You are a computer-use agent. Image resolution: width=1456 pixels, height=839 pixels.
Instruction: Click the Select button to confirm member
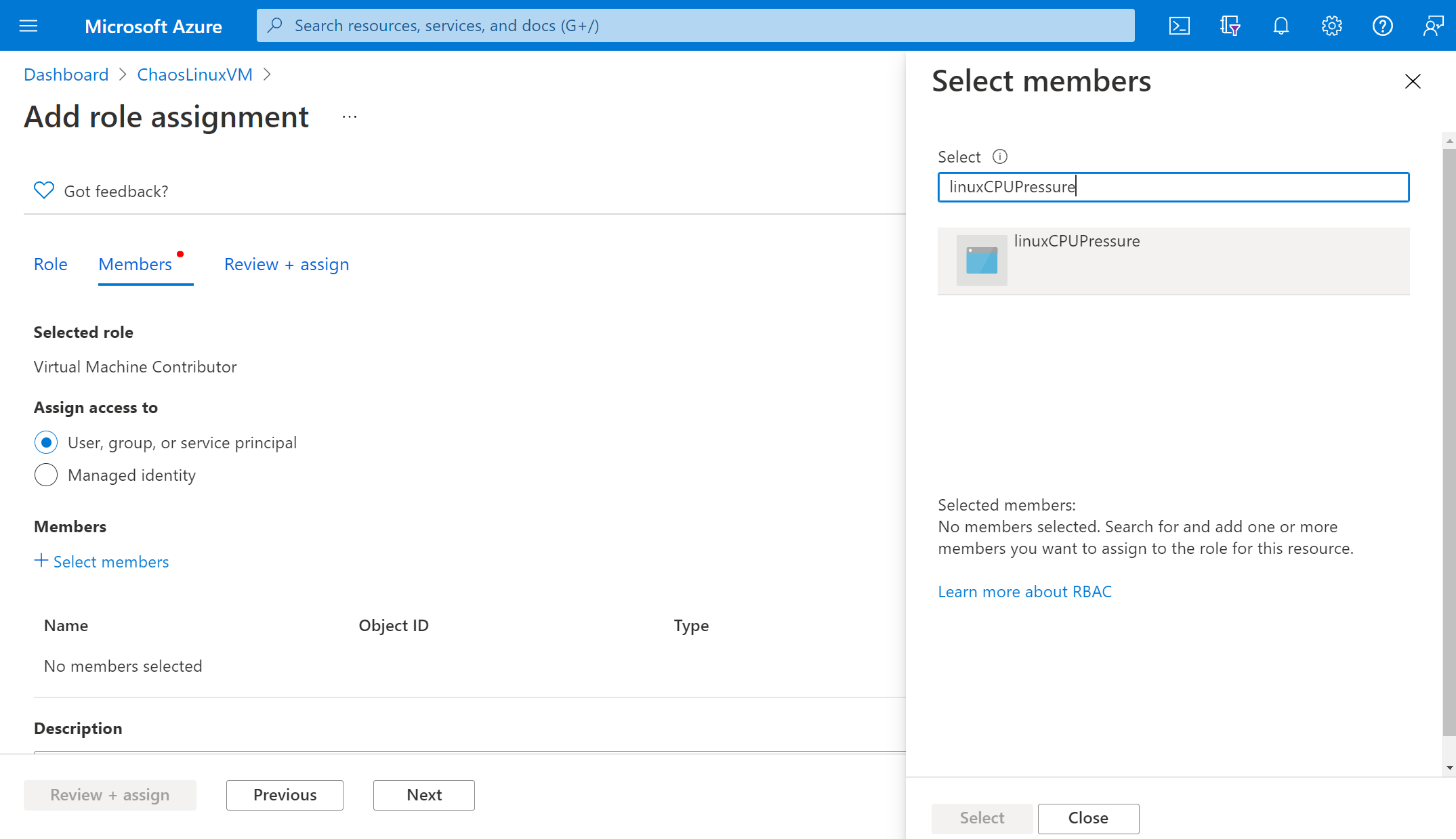point(980,818)
